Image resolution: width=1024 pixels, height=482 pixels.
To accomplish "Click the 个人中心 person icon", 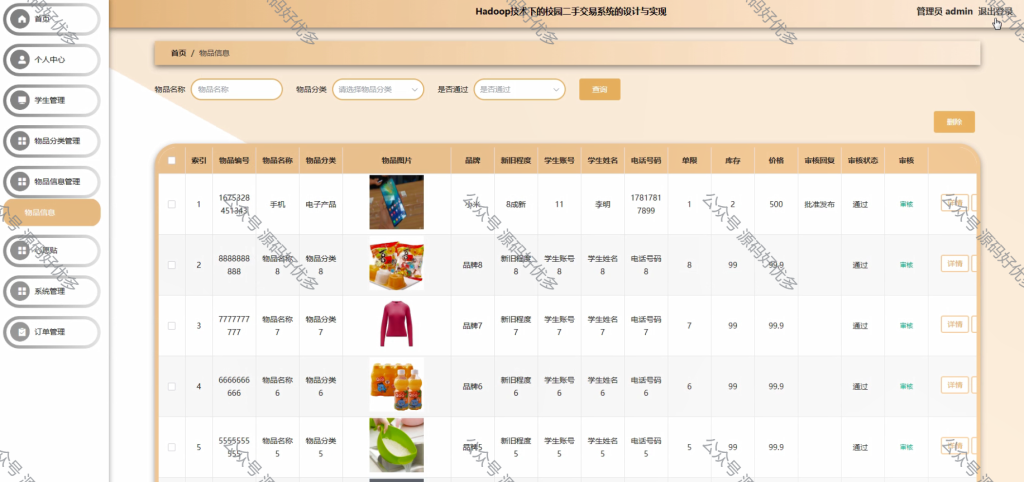I will click(21, 59).
